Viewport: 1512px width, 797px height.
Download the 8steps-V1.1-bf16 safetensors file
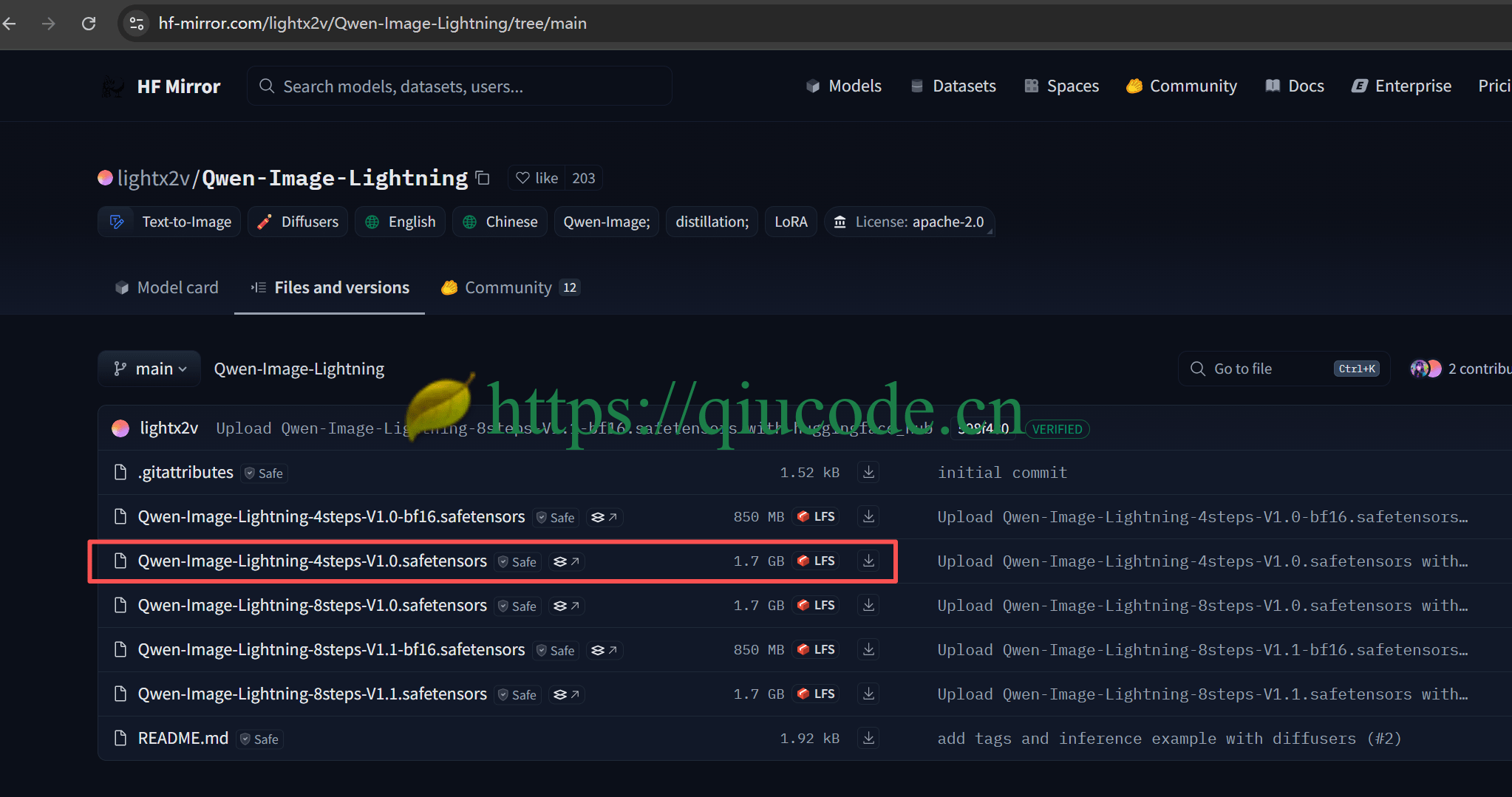(x=869, y=649)
